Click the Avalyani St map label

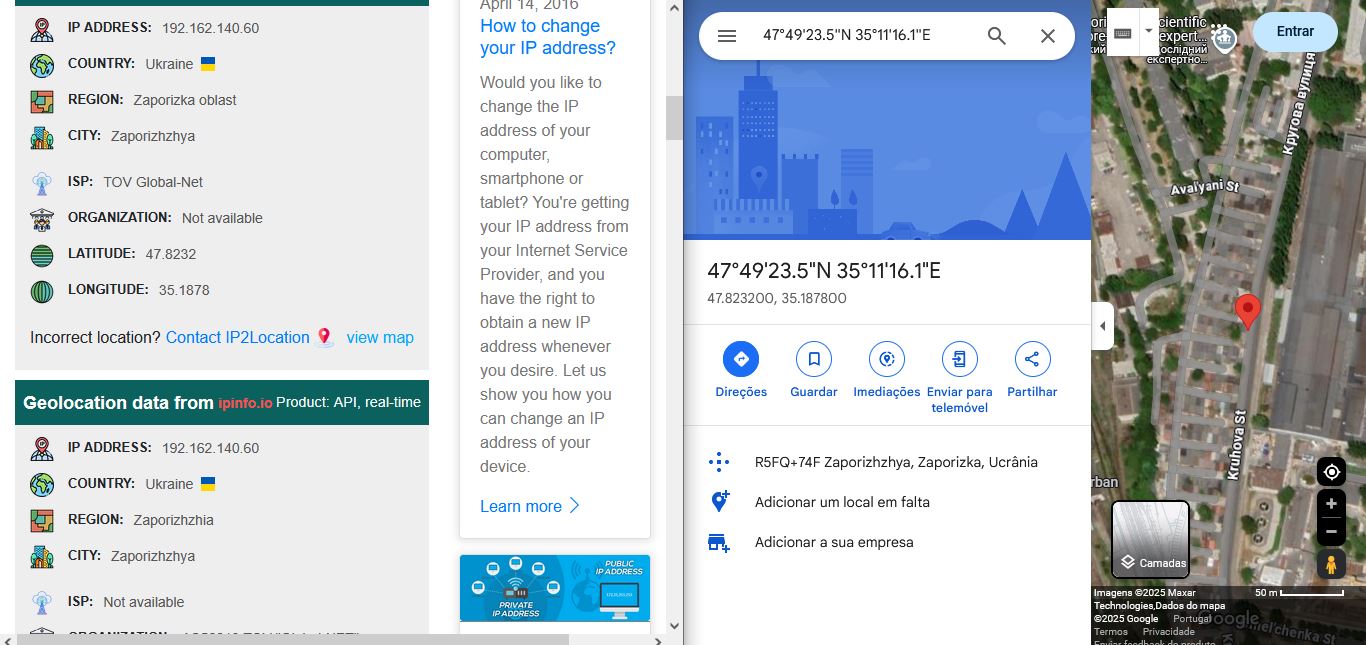[1205, 187]
